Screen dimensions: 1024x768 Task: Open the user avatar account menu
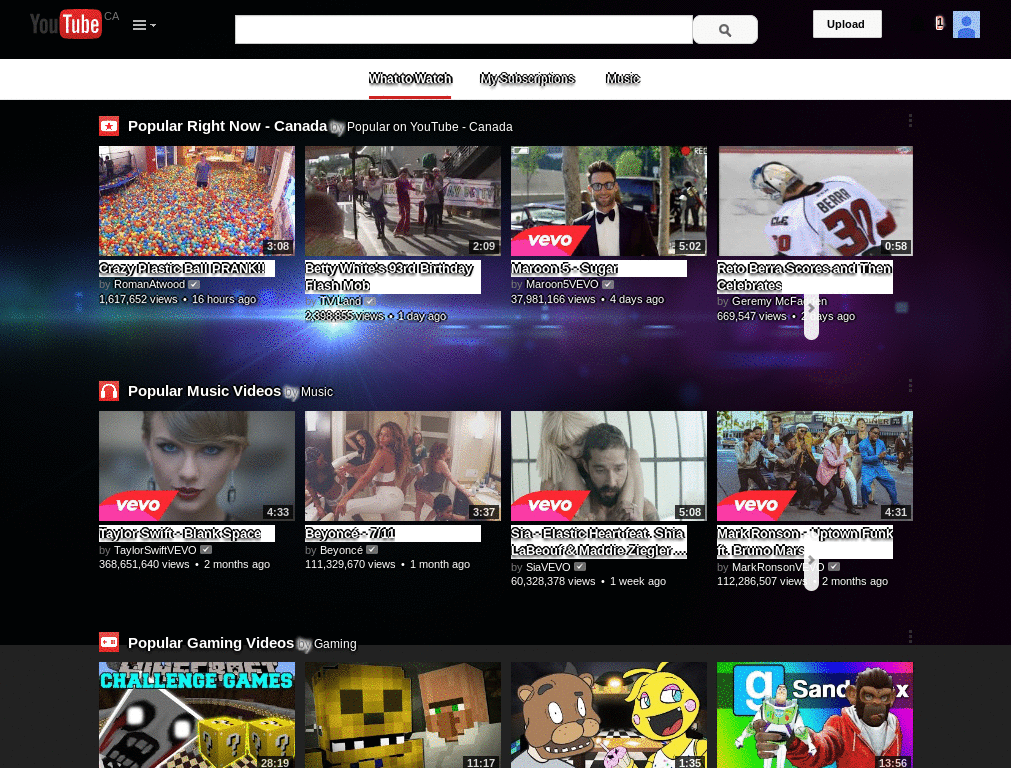click(966, 24)
